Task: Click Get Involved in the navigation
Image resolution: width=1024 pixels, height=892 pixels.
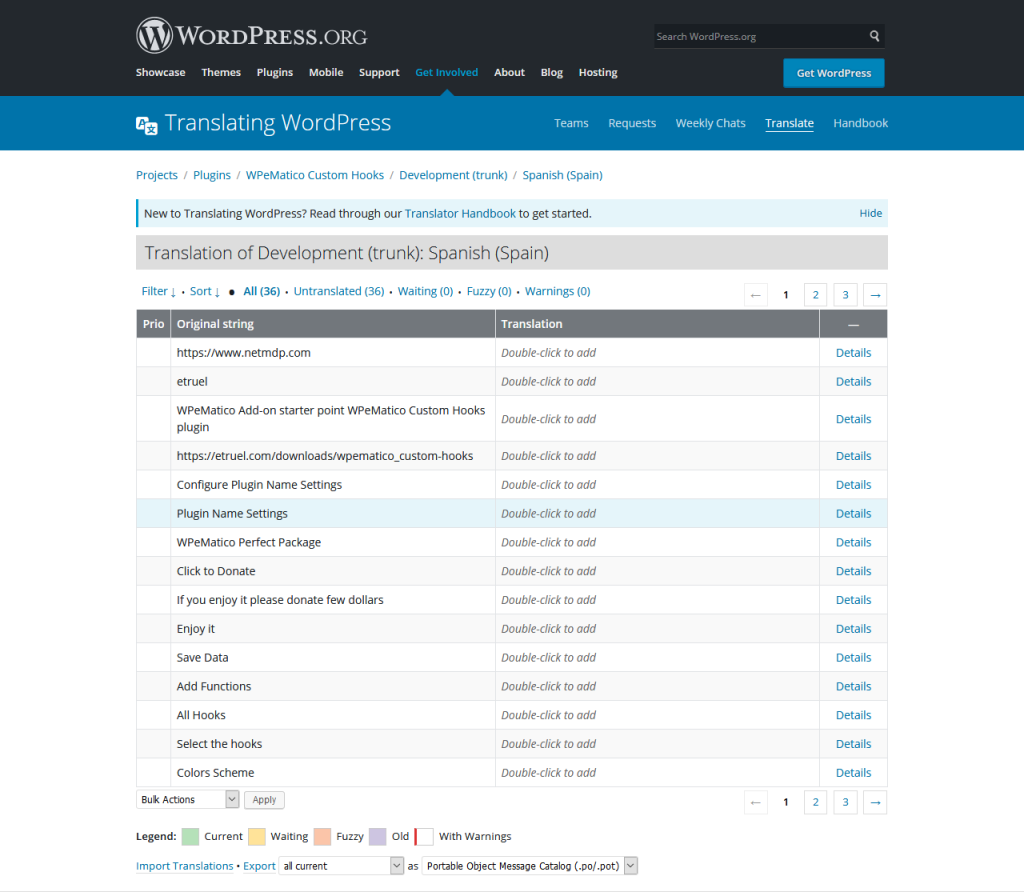Action: (447, 72)
